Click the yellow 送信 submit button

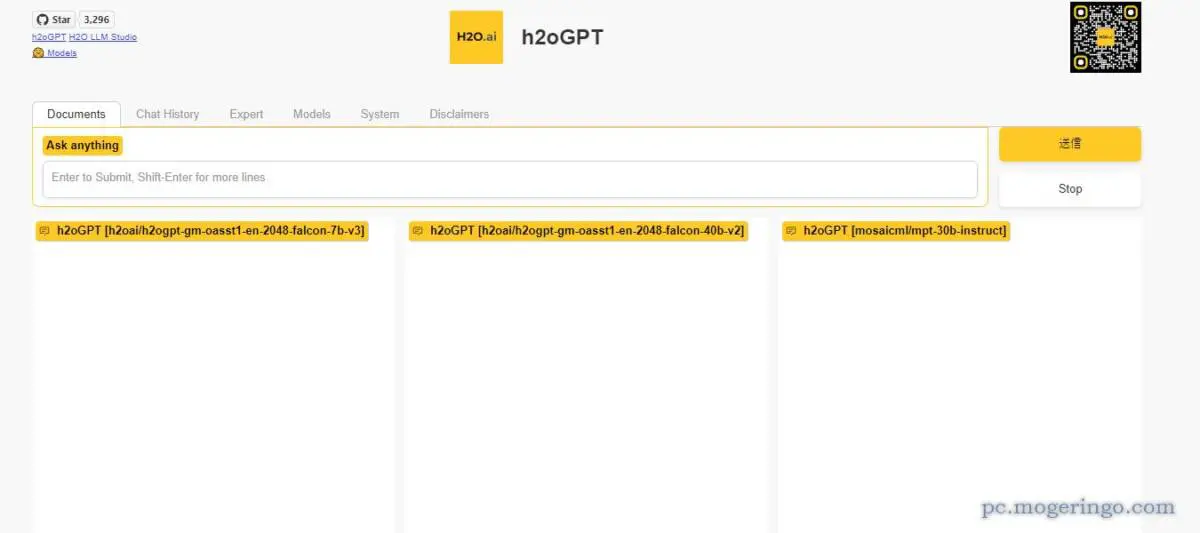coord(1070,144)
